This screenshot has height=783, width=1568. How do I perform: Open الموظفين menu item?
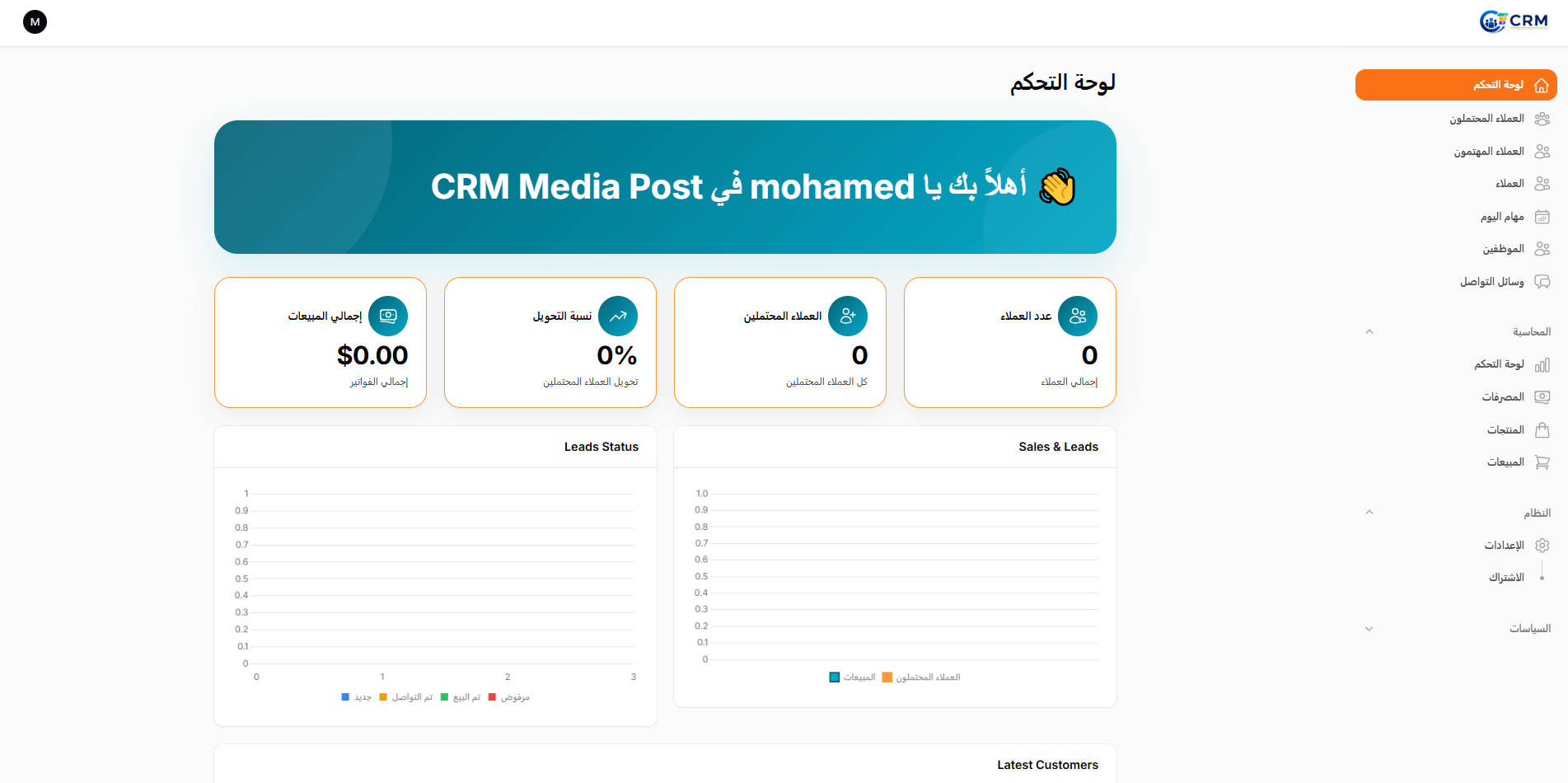coord(1456,249)
